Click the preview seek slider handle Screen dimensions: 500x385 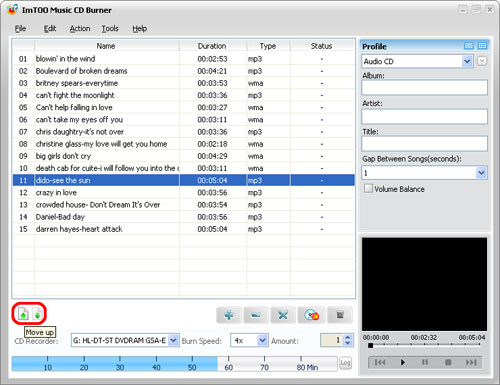(370, 346)
